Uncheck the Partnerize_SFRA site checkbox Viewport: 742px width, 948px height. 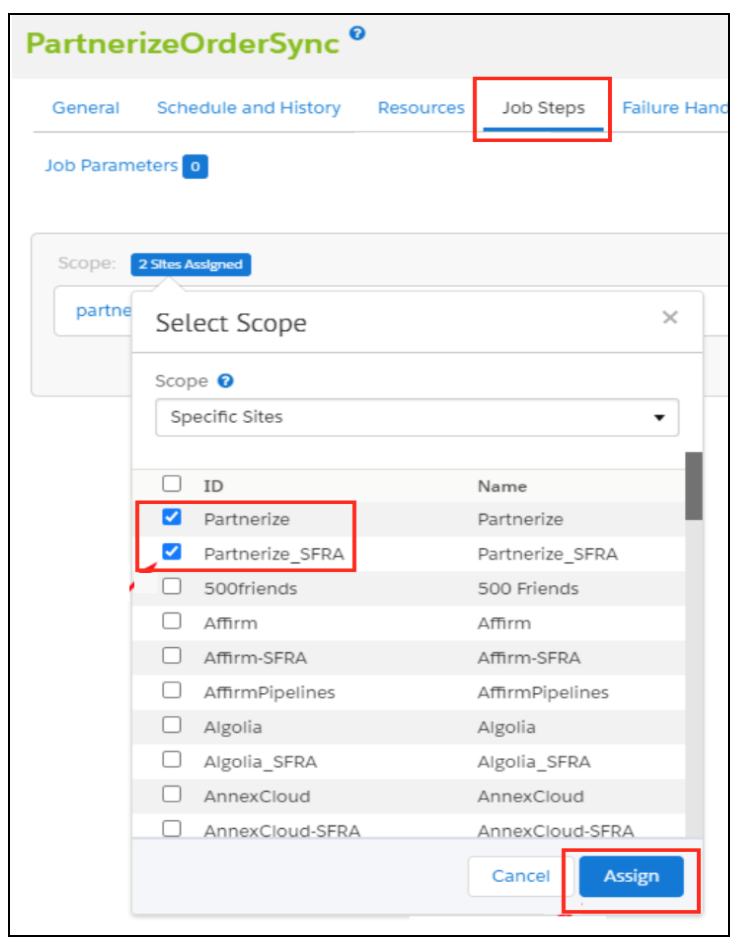pyautogui.click(x=172, y=551)
